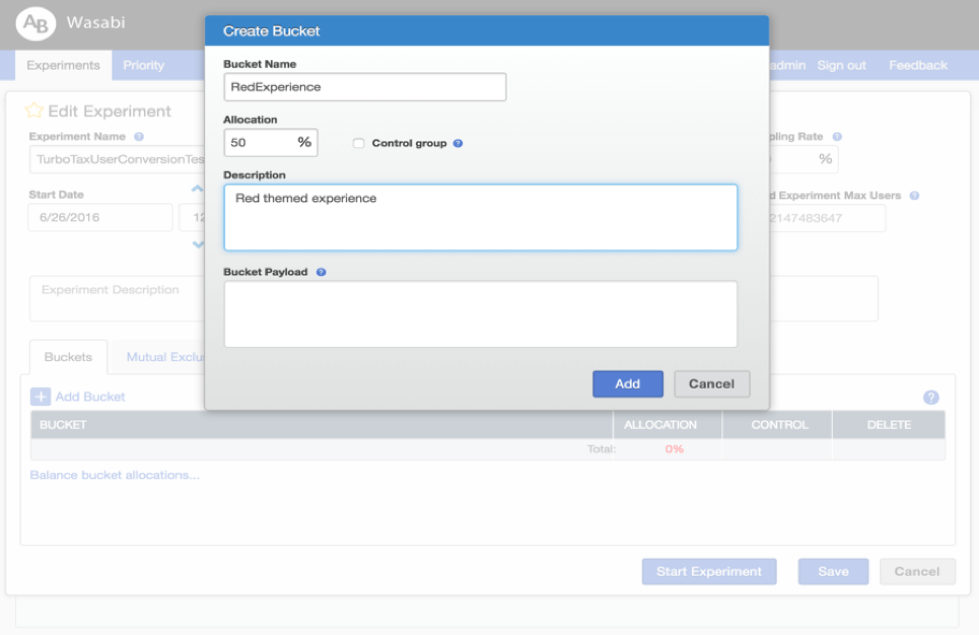The height and width of the screenshot is (635, 979).
Task: Click Balance bucket allocations link
Action: click(x=115, y=475)
